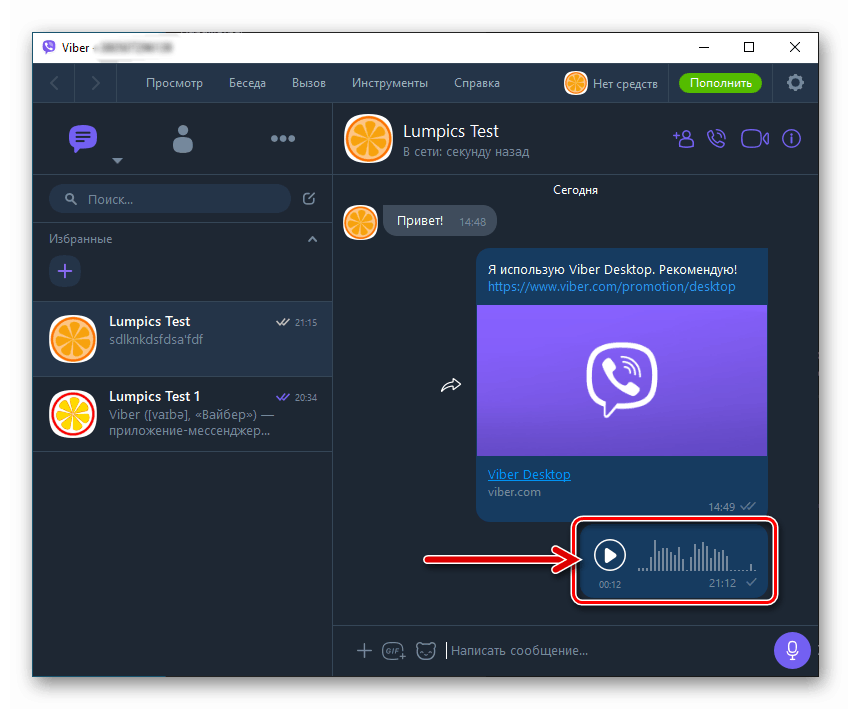Open the Беседа menu

(x=247, y=83)
